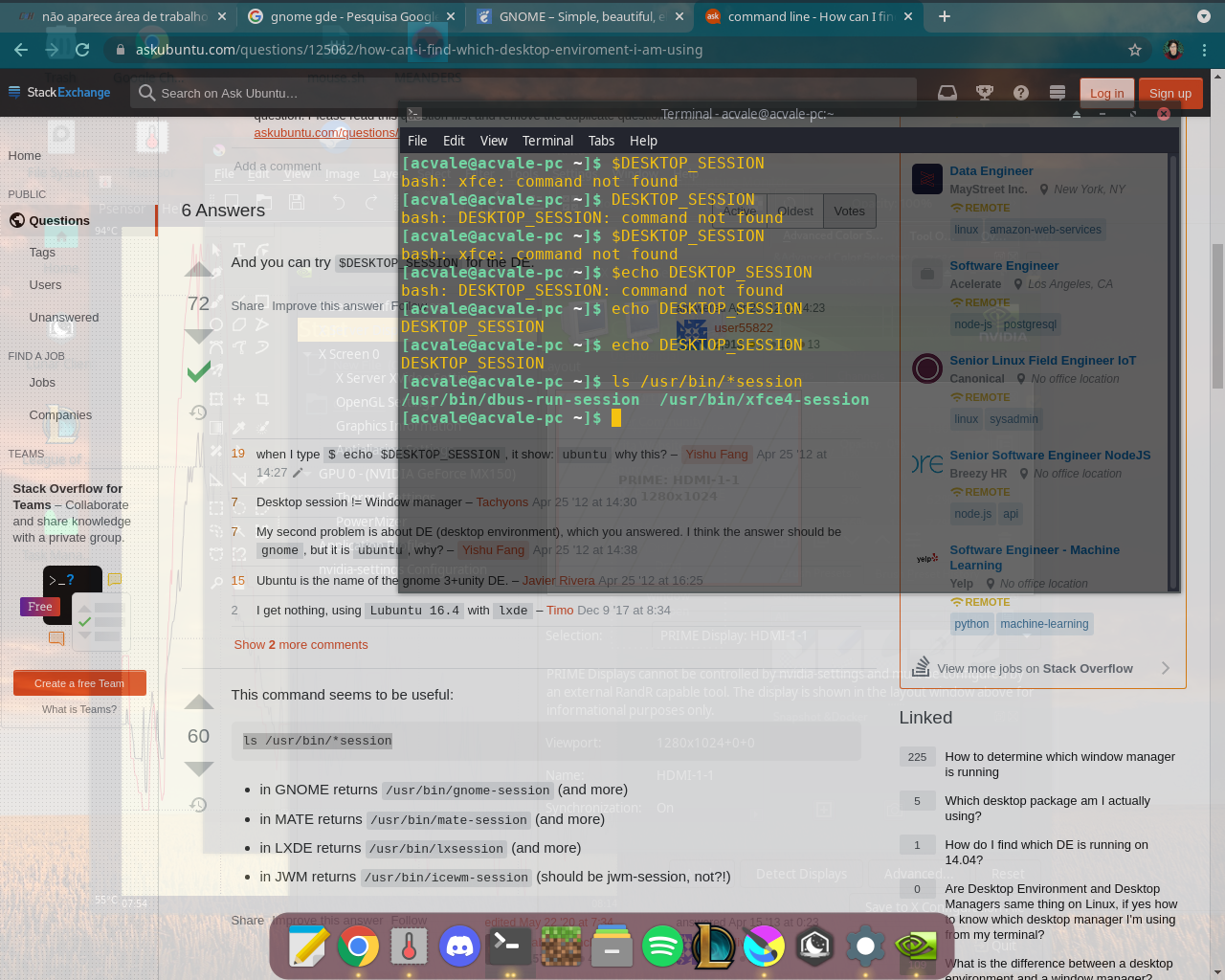Upvote the answer scored 72
Screen dimensions: 1225x980
pyautogui.click(x=198, y=270)
